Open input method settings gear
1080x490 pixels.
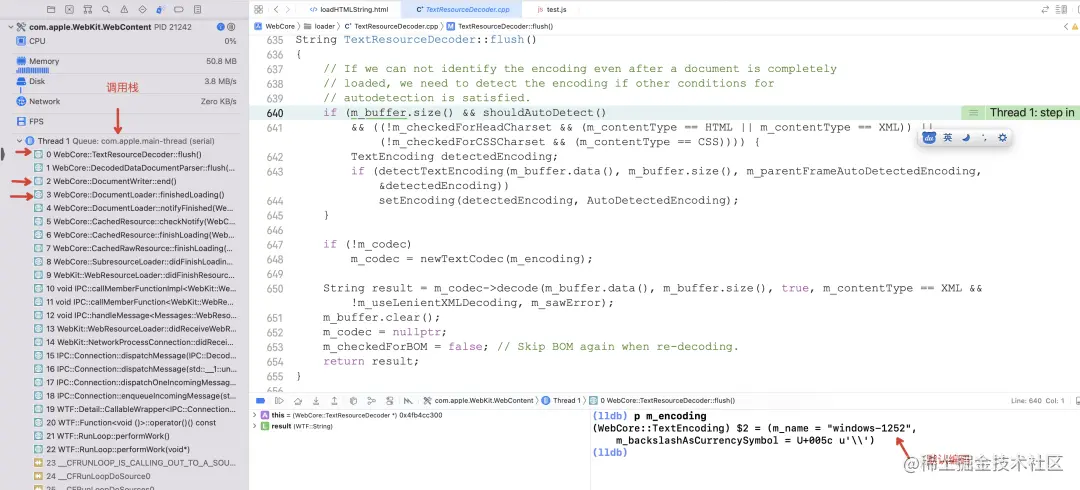(x=1002, y=138)
